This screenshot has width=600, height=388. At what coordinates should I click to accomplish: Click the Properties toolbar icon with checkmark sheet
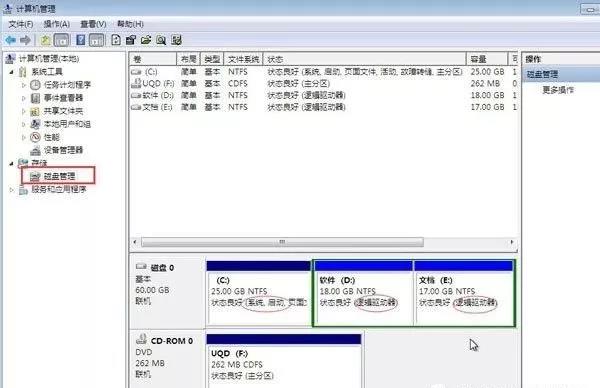coord(131,40)
